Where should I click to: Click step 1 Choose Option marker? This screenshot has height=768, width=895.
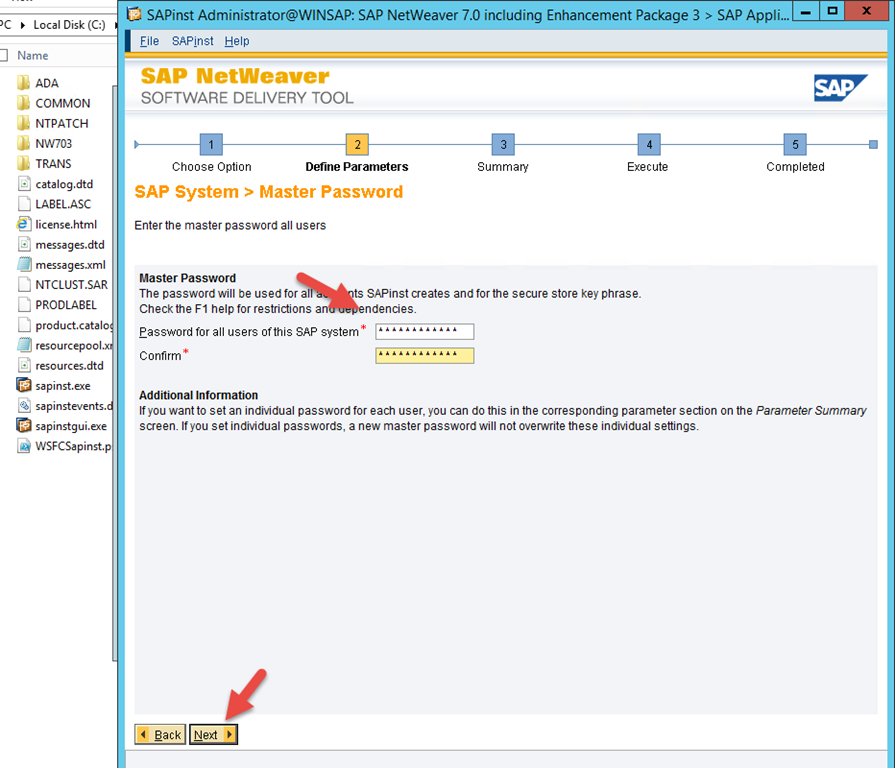pyautogui.click(x=211, y=144)
